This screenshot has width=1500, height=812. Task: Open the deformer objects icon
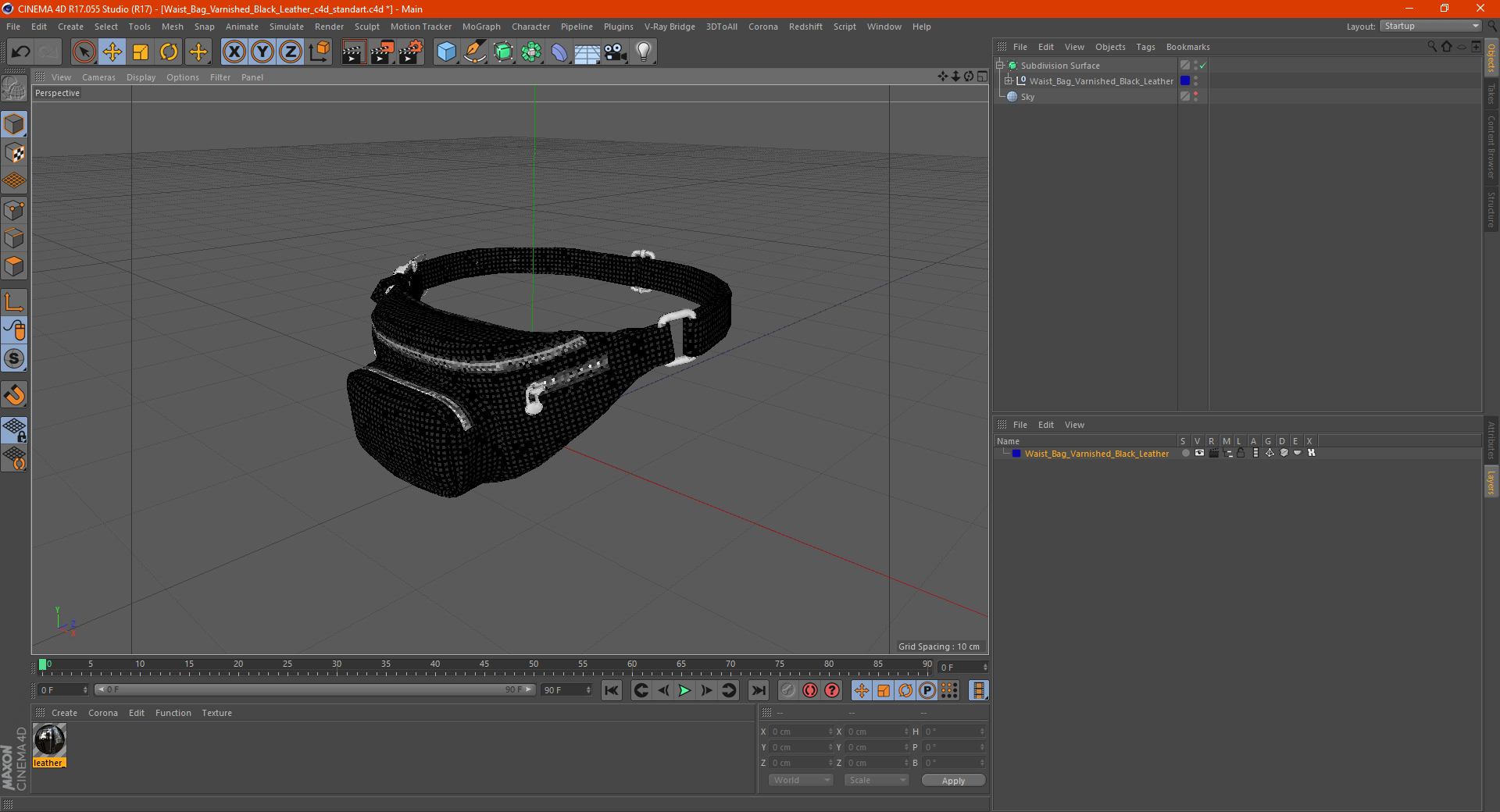pyautogui.click(x=559, y=52)
